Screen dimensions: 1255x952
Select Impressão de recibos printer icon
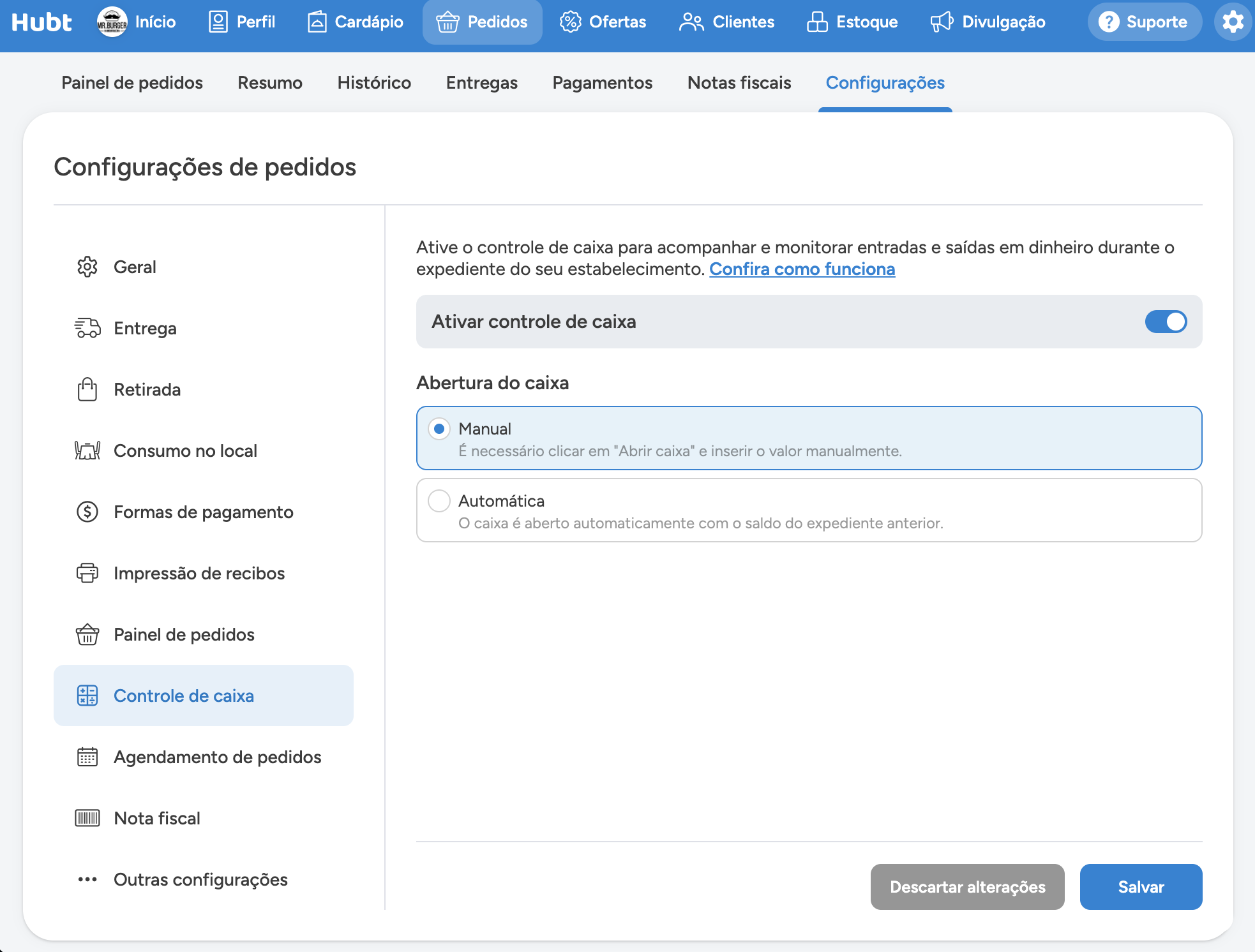tap(87, 573)
